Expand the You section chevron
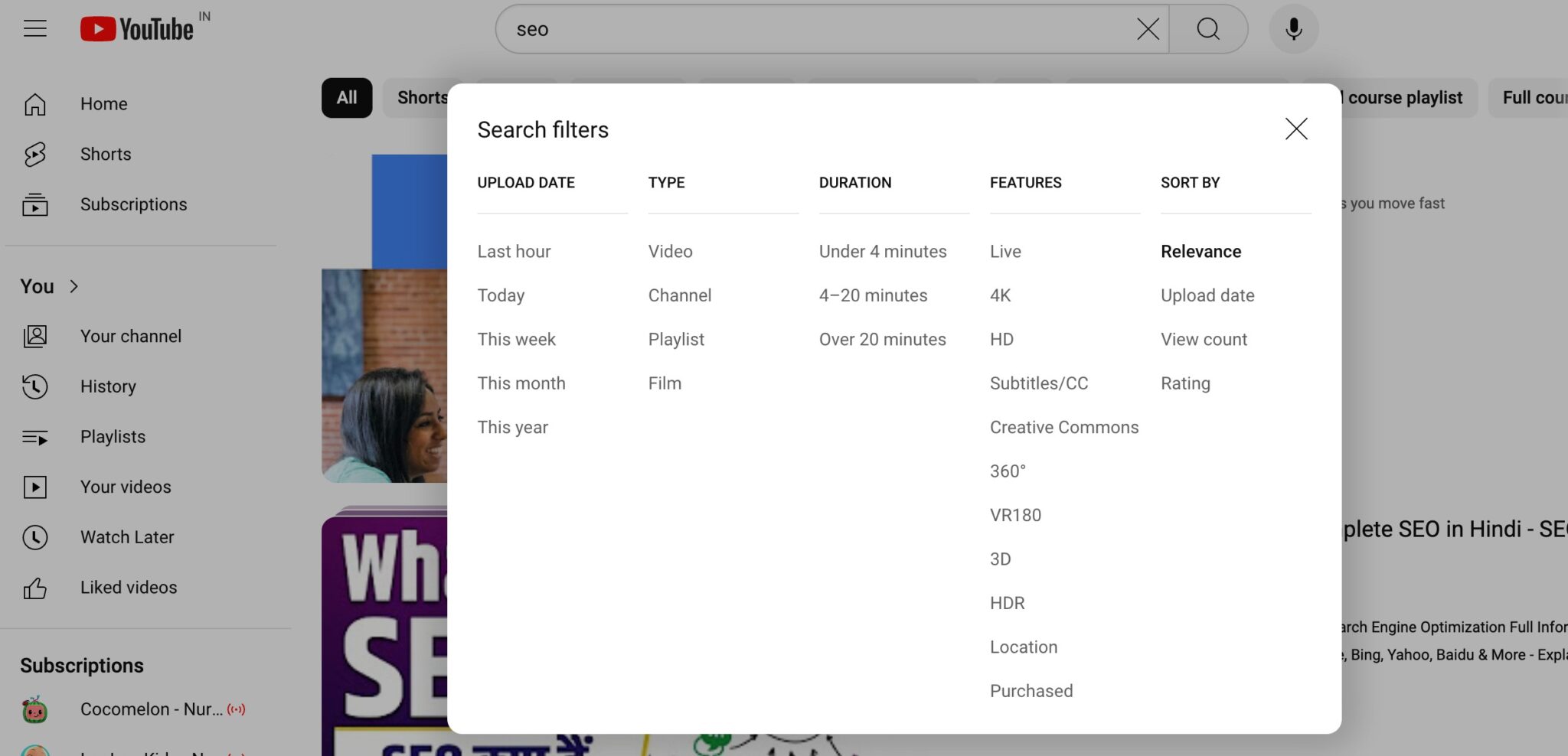Viewport: 1568px width, 756px height. point(74,286)
